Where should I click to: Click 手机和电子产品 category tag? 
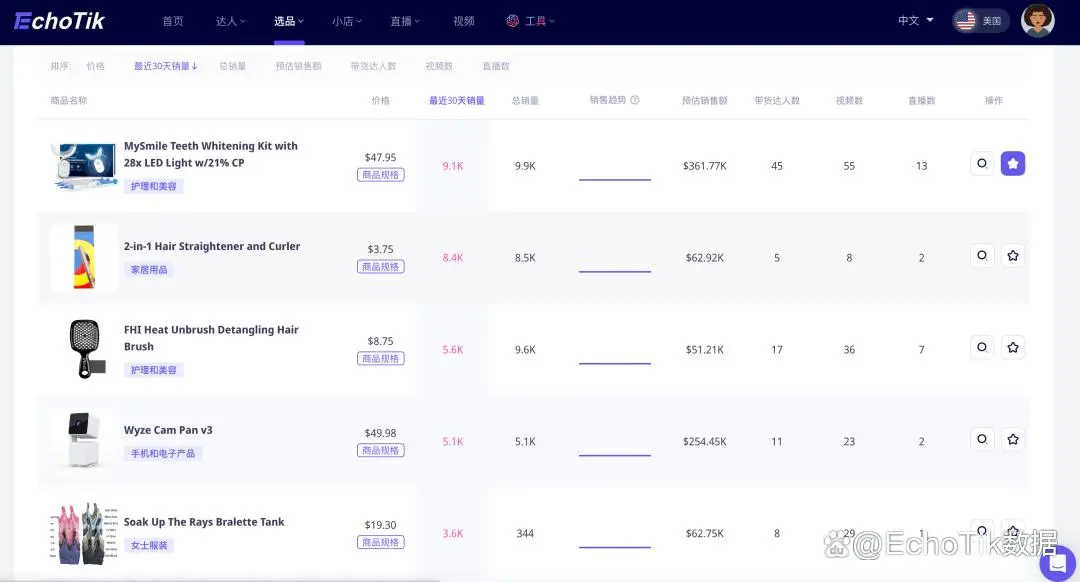tap(163, 453)
